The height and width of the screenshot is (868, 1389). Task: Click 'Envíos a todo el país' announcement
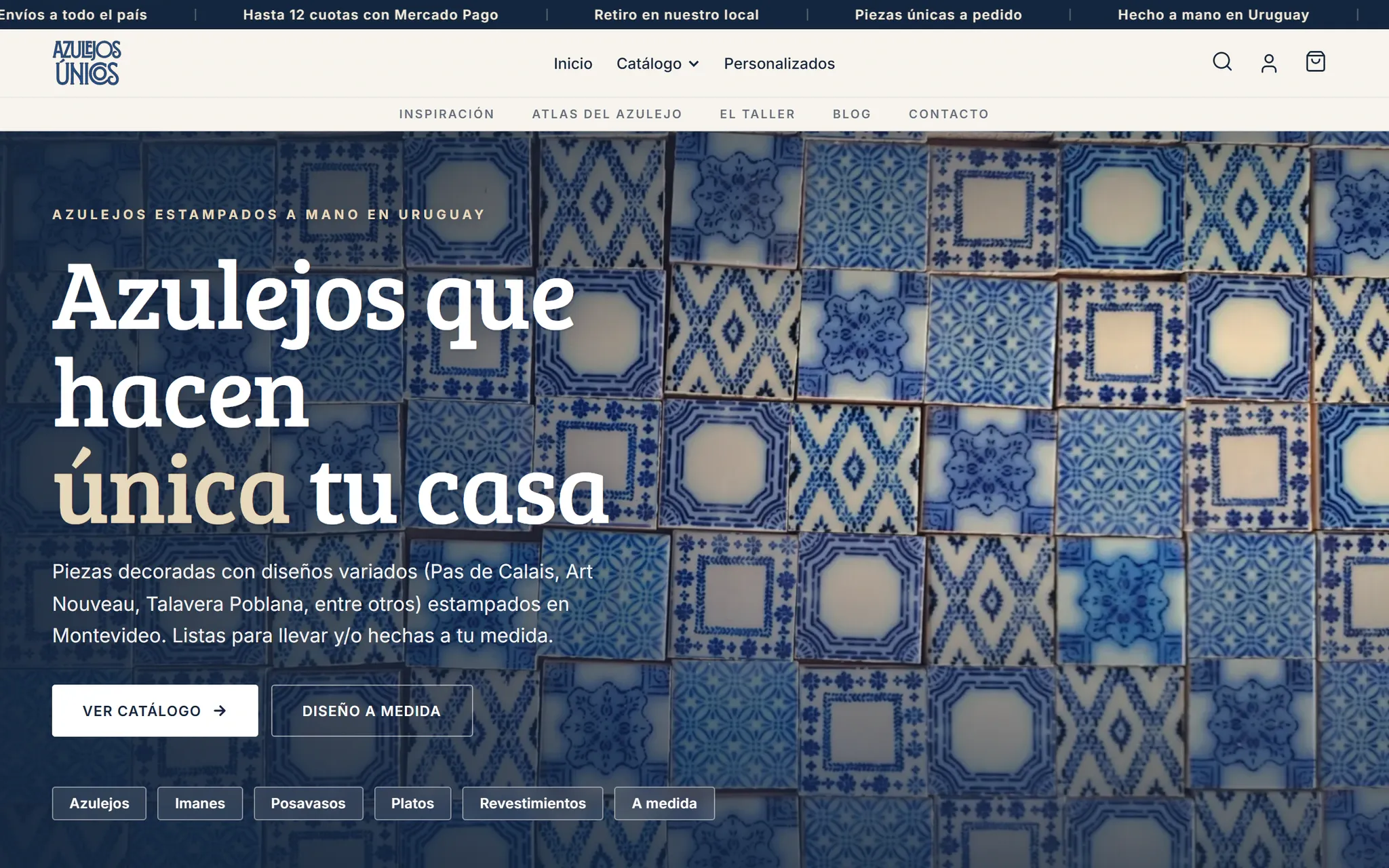coord(73,14)
